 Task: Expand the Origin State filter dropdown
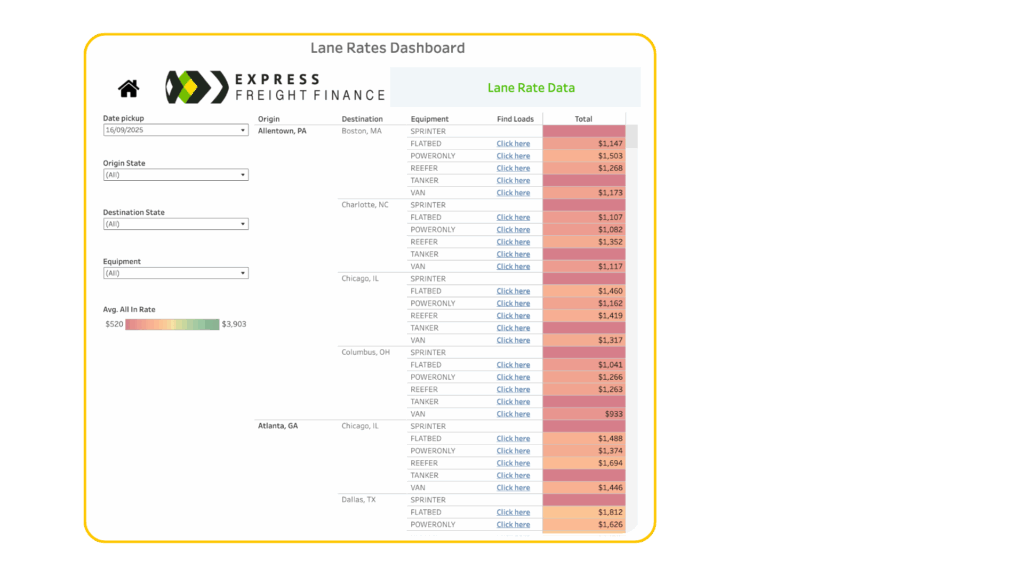[x=176, y=175]
